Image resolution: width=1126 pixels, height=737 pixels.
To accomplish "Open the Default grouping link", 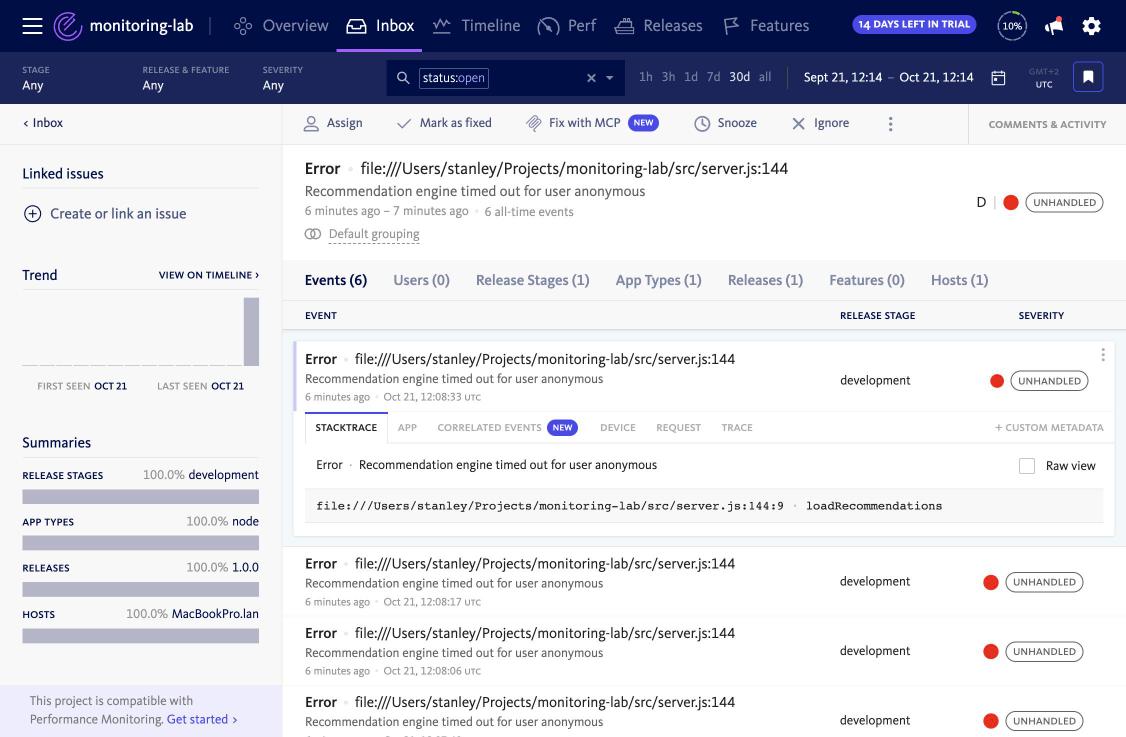I will (374, 234).
